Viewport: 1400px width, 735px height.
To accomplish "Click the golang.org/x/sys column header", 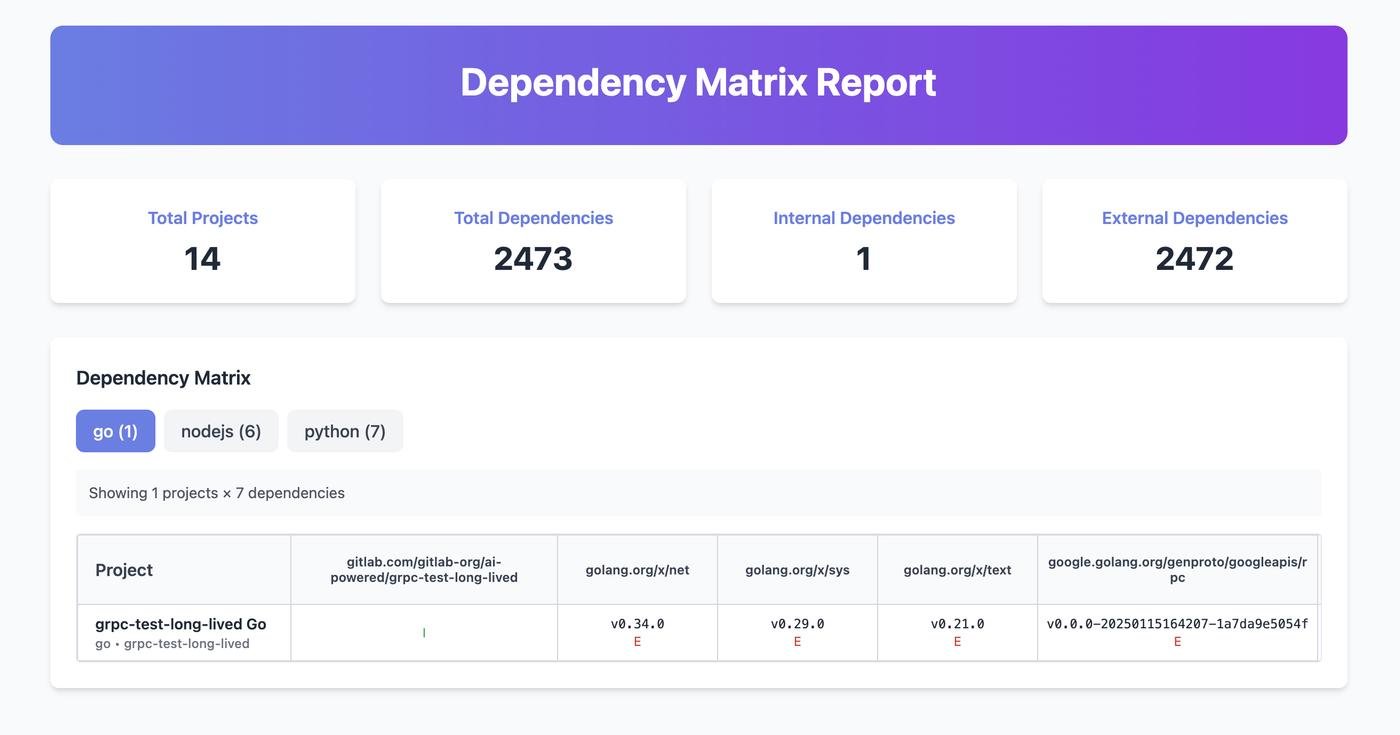I will pos(797,570).
